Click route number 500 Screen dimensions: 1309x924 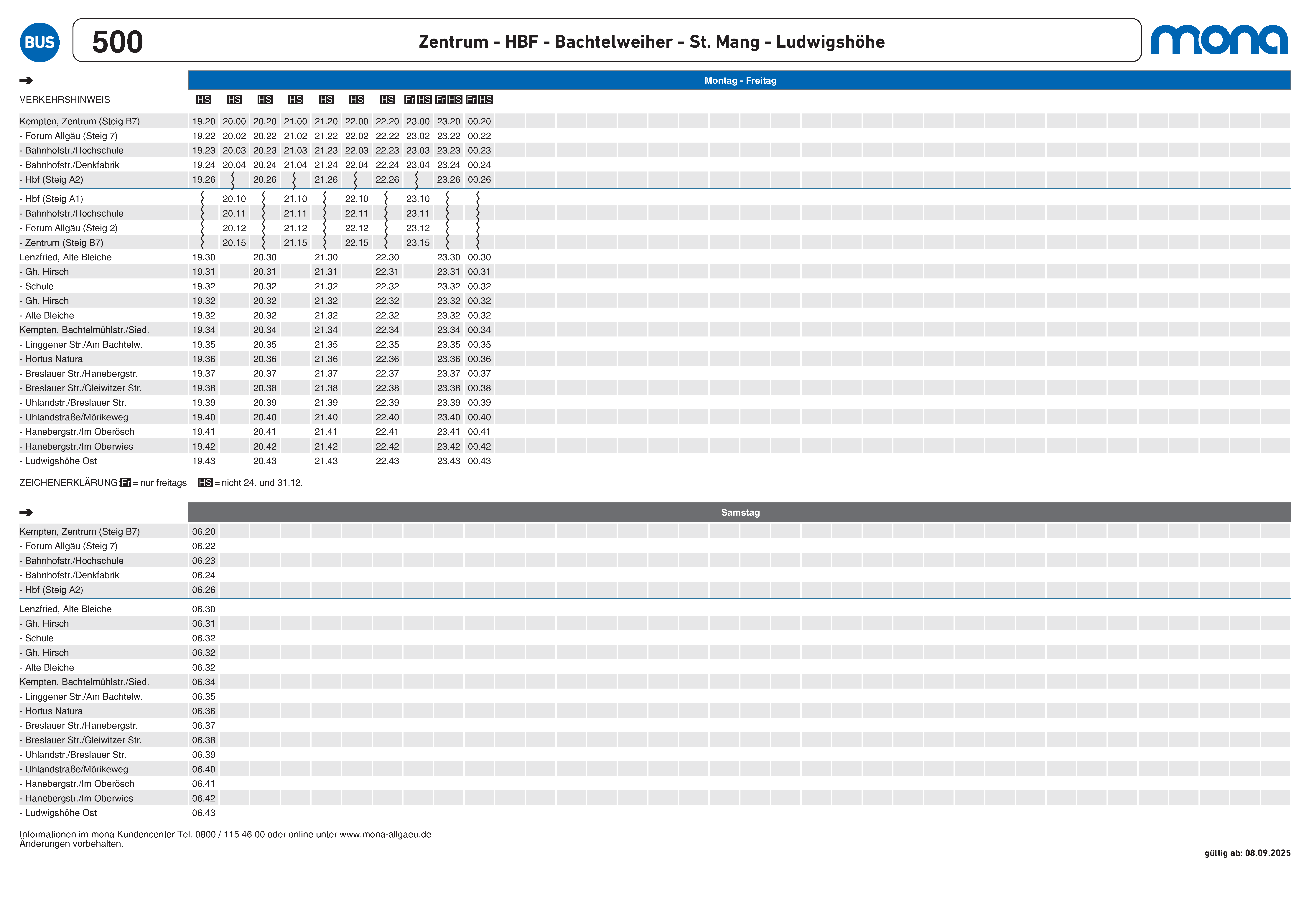click(x=117, y=42)
